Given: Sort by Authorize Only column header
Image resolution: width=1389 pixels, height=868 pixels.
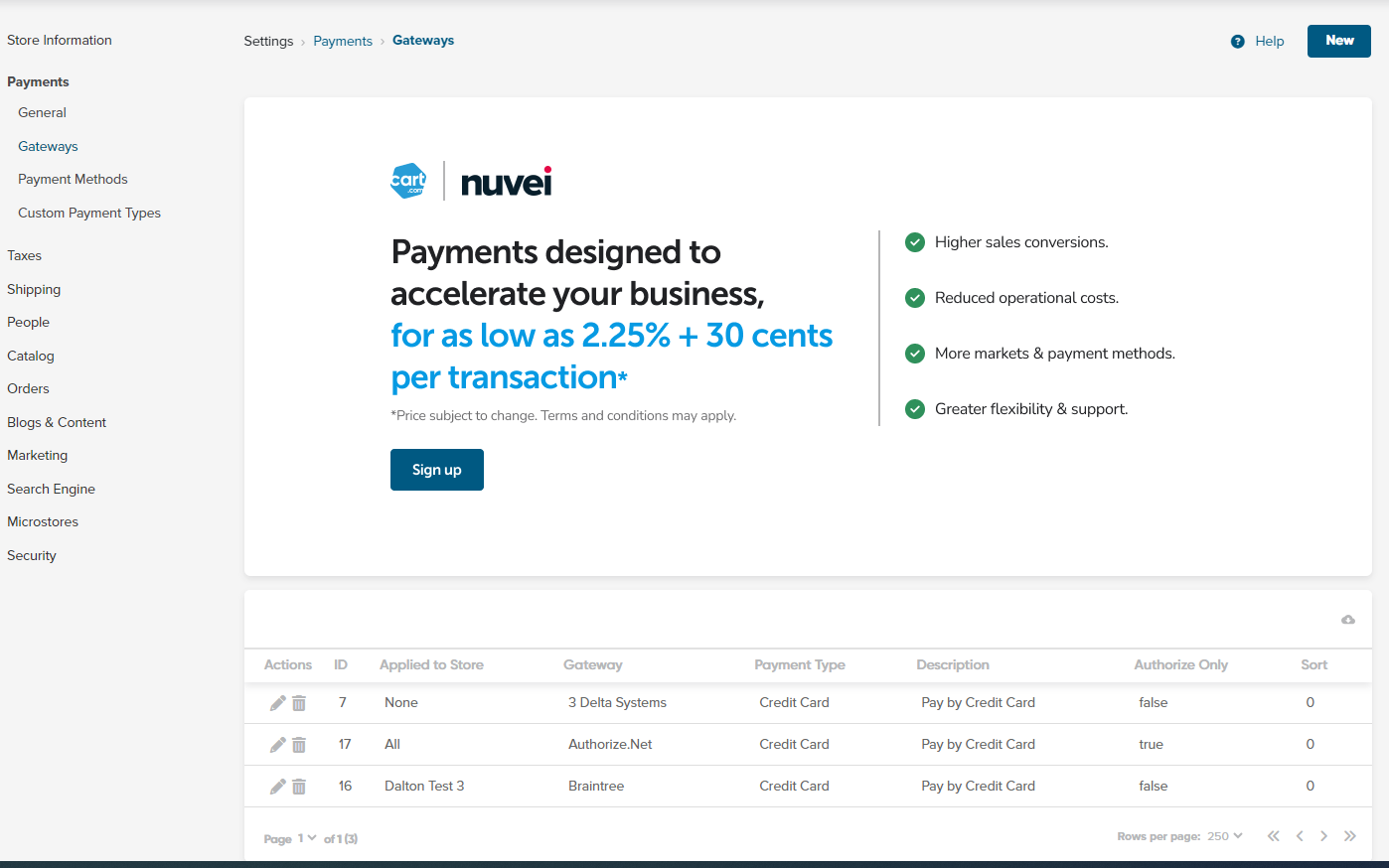Looking at the screenshot, I should [x=1181, y=665].
